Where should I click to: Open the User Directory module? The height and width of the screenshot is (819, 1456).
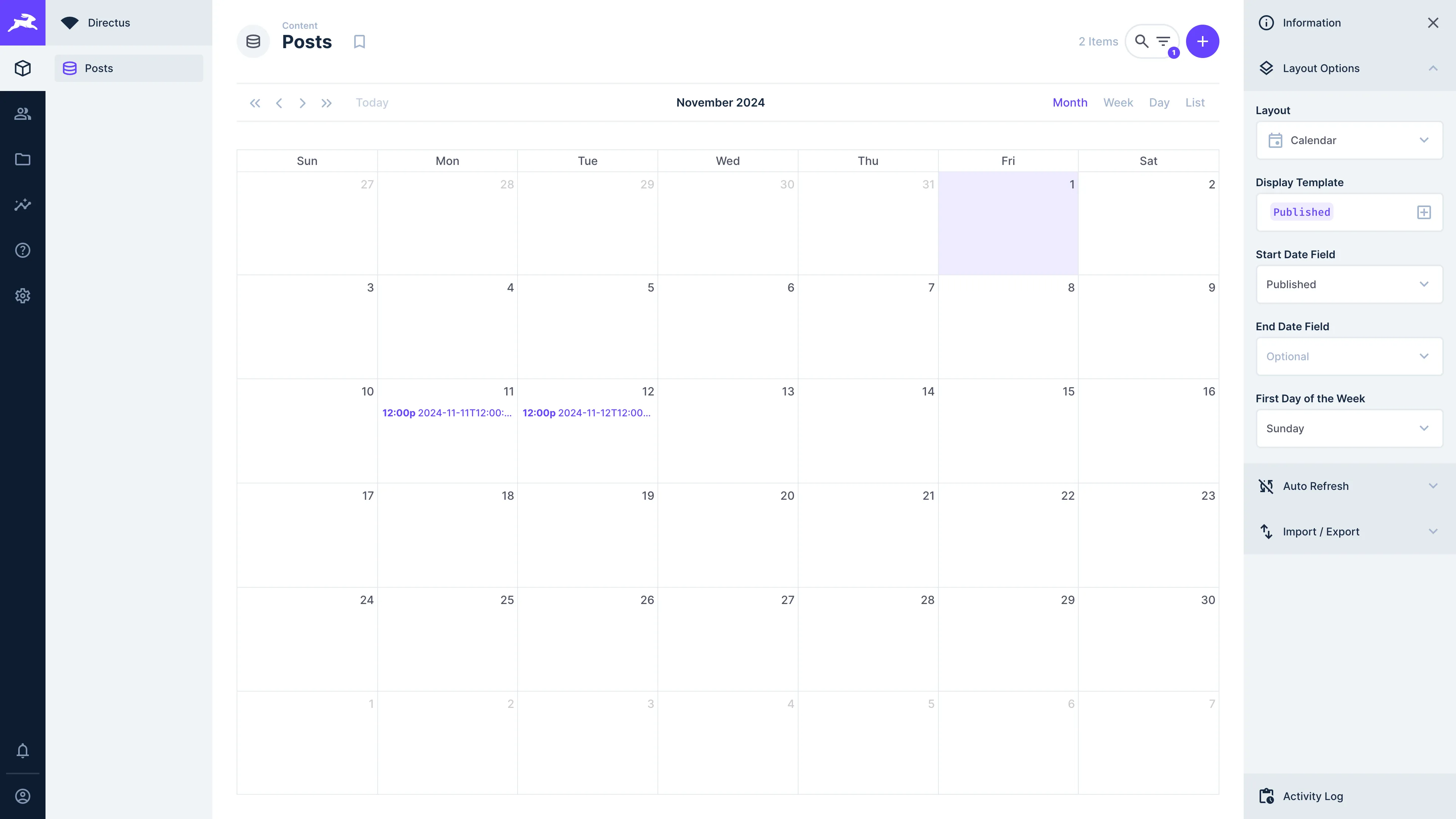click(23, 113)
